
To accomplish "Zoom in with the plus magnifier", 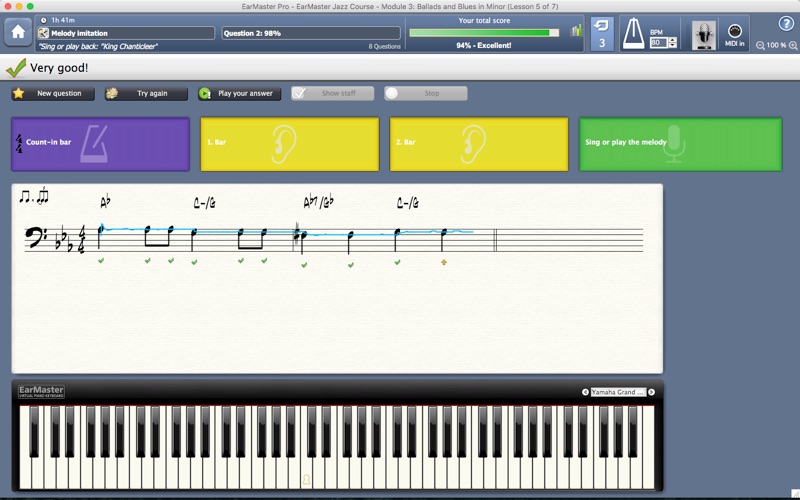I will coord(793,45).
